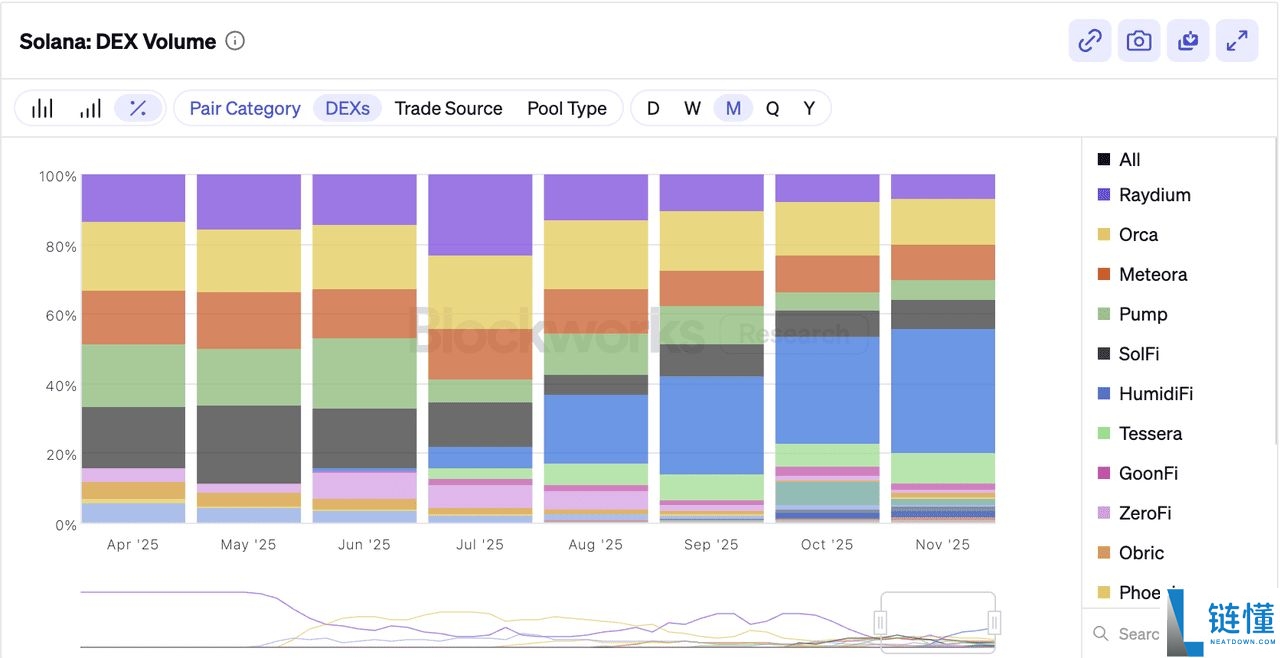The width and height of the screenshot is (1280, 658).
Task: Set interval to Weekly (W)
Action: tap(692, 108)
